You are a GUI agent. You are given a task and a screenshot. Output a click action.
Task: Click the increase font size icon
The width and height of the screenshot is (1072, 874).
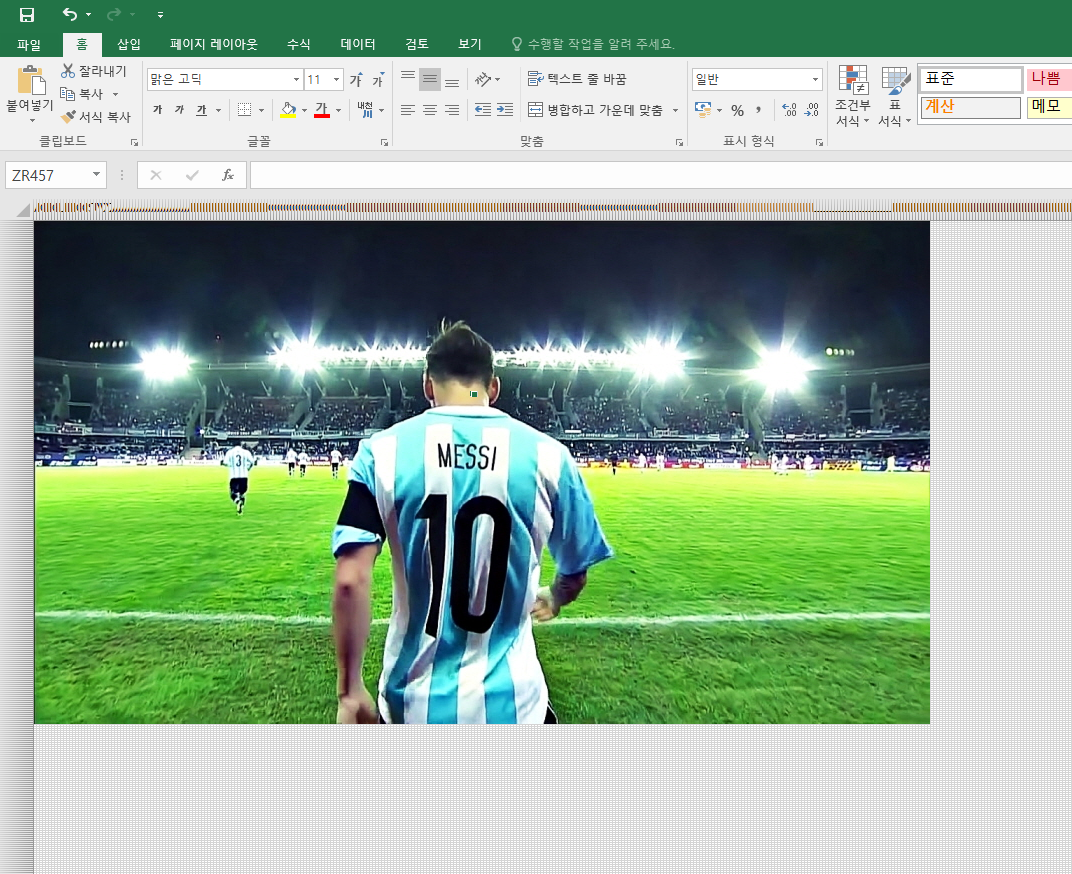point(355,80)
